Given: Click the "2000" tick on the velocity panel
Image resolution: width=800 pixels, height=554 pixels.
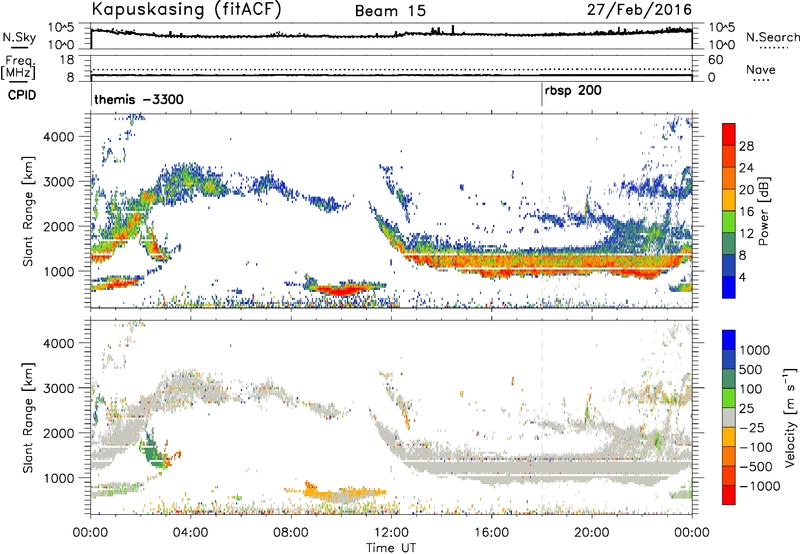Looking at the screenshot, I should point(58,433).
